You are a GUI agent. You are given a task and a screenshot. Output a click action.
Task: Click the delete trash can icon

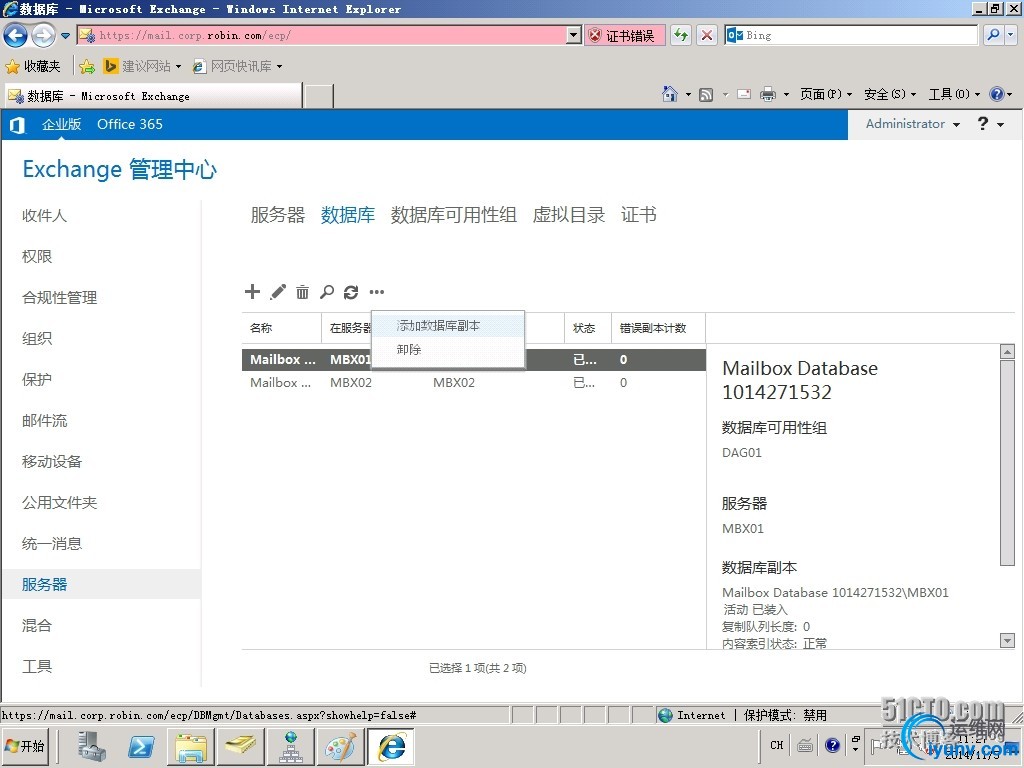302,292
